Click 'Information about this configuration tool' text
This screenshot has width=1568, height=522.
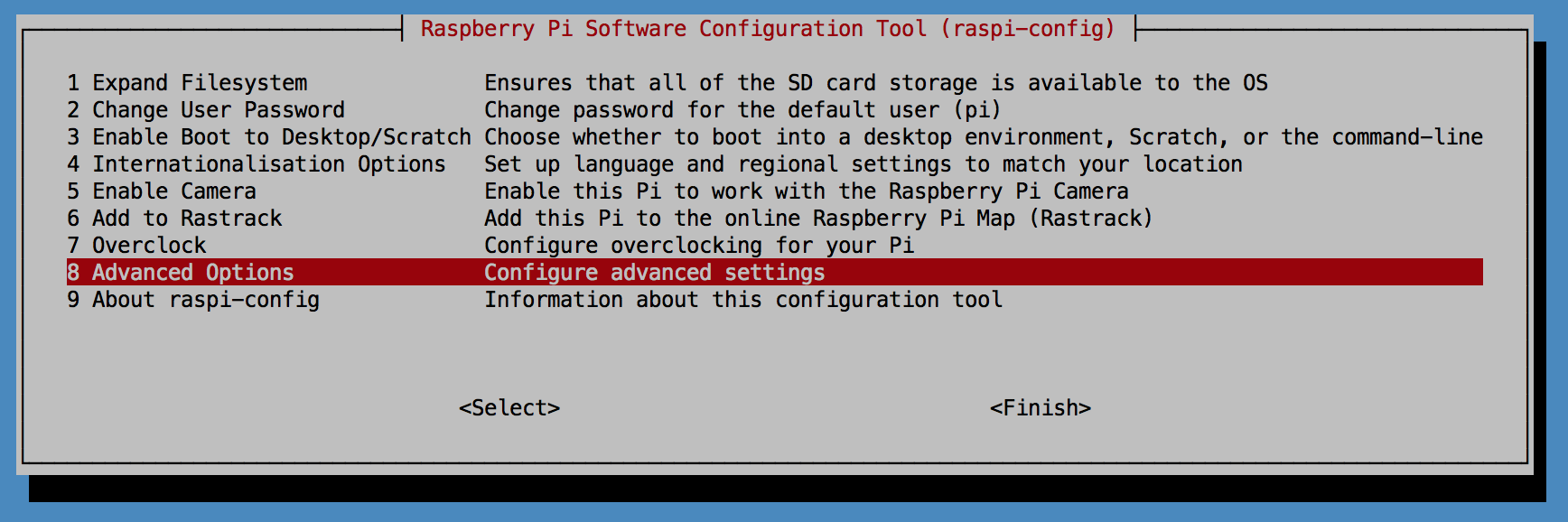click(x=743, y=300)
